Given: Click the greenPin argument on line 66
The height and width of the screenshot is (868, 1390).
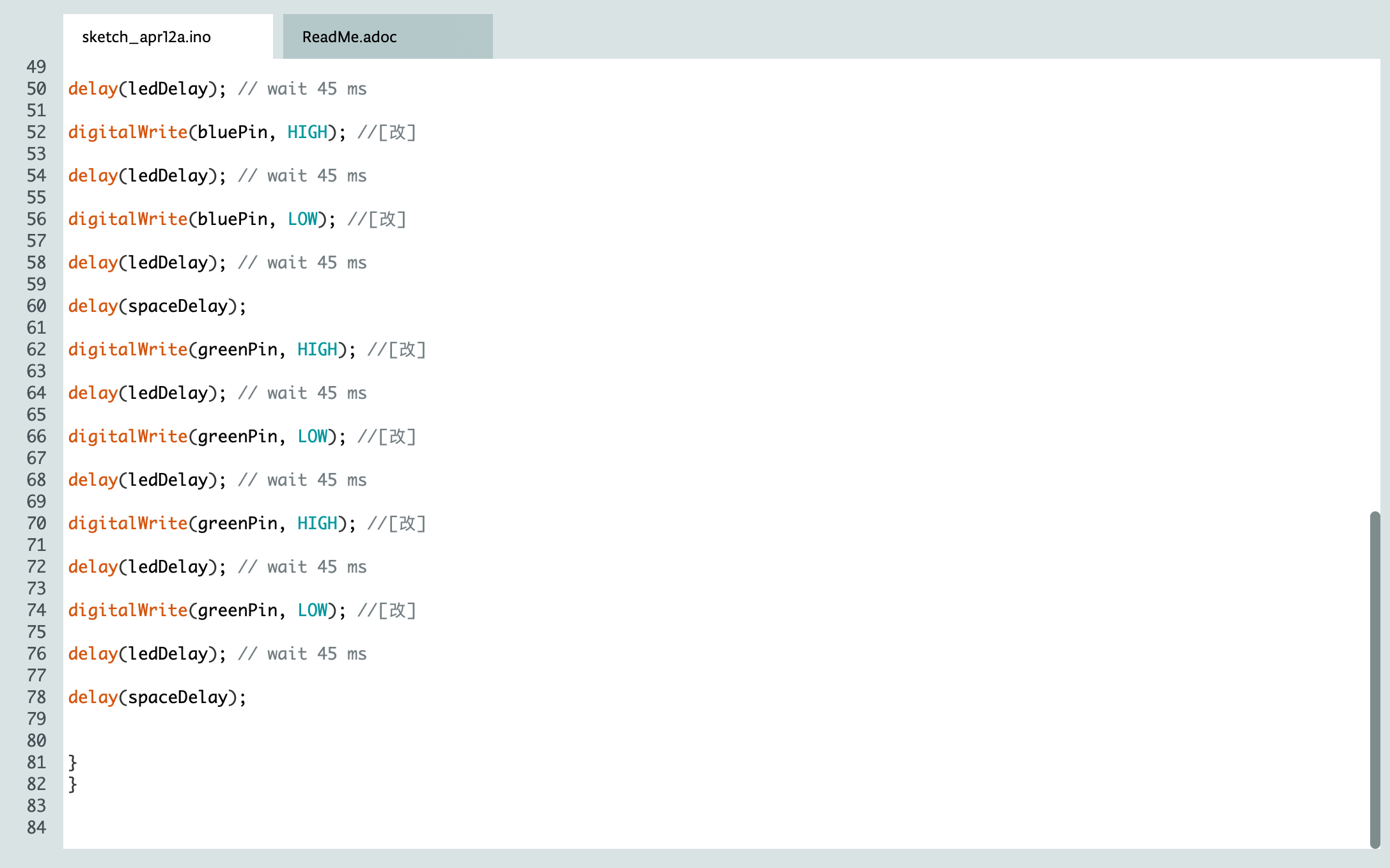Looking at the screenshot, I should (x=238, y=437).
